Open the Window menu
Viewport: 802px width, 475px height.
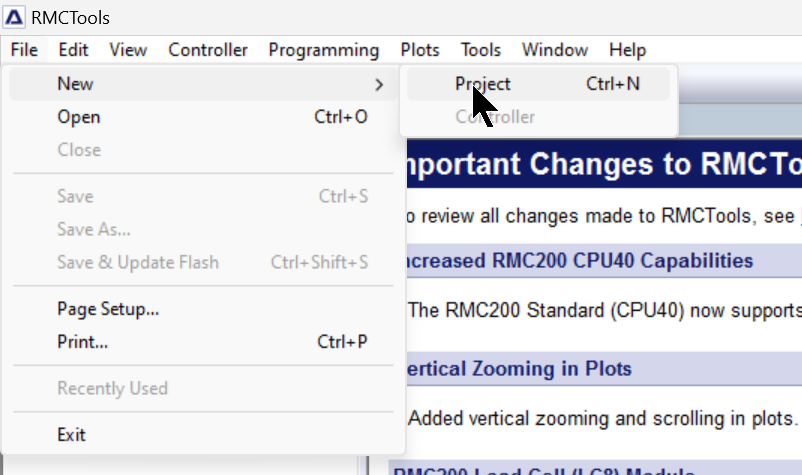(554, 50)
